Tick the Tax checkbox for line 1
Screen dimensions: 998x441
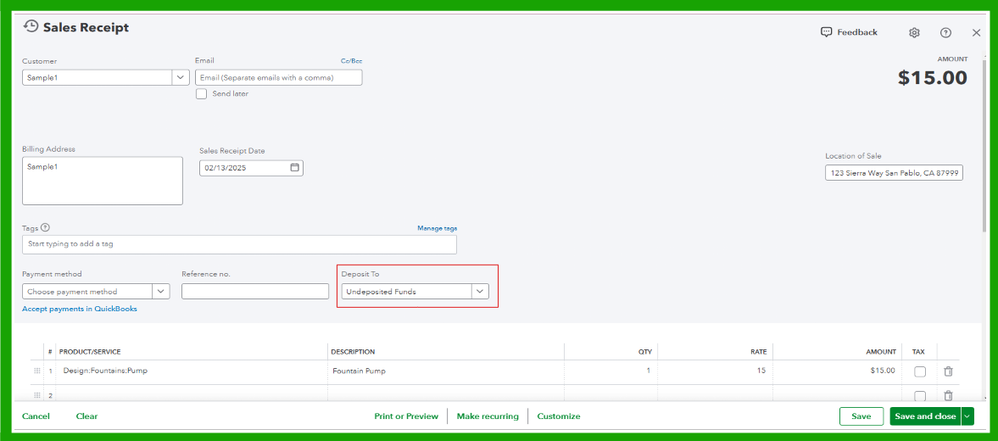[920, 371]
